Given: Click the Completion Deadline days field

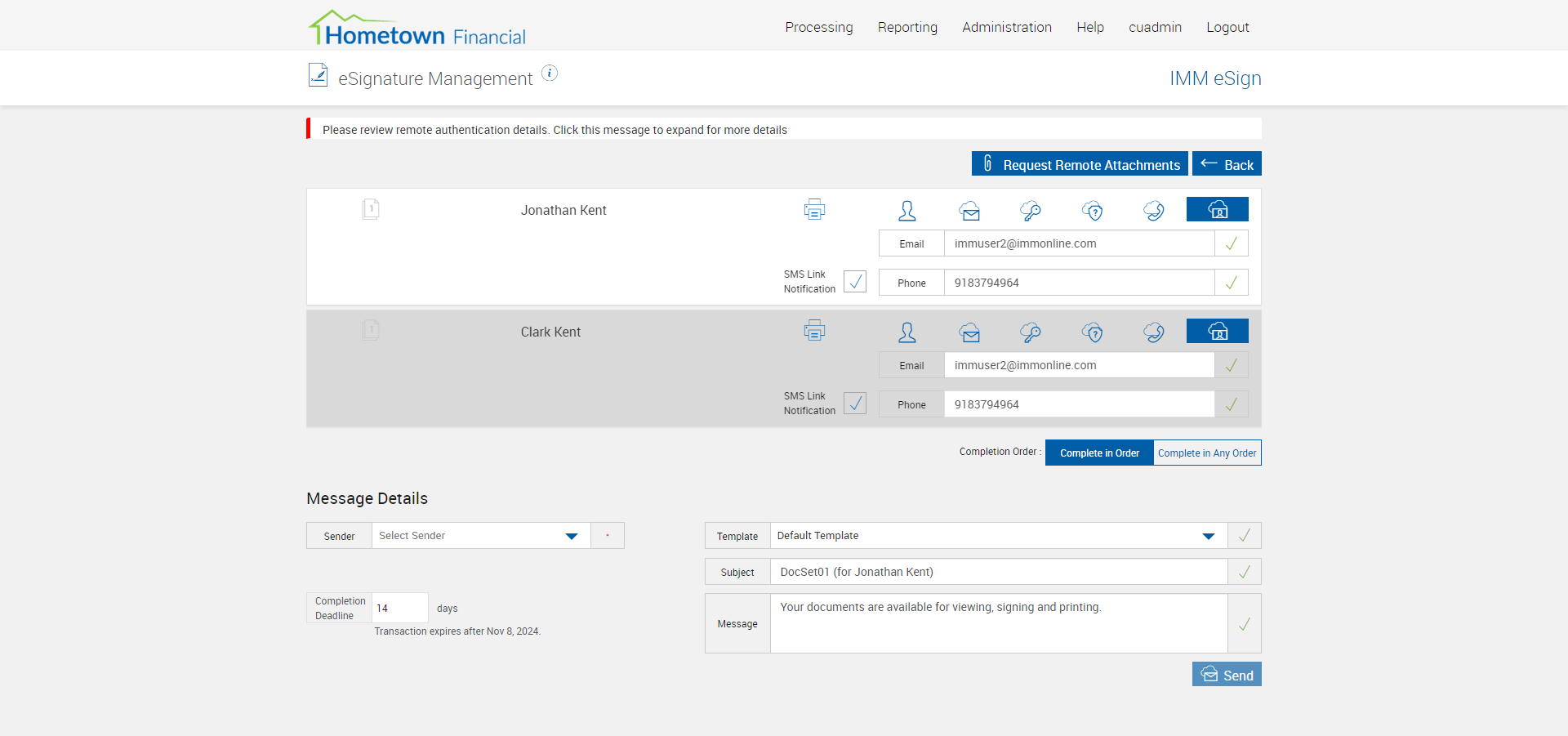Looking at the screenshot, I should tap(399, 608).
